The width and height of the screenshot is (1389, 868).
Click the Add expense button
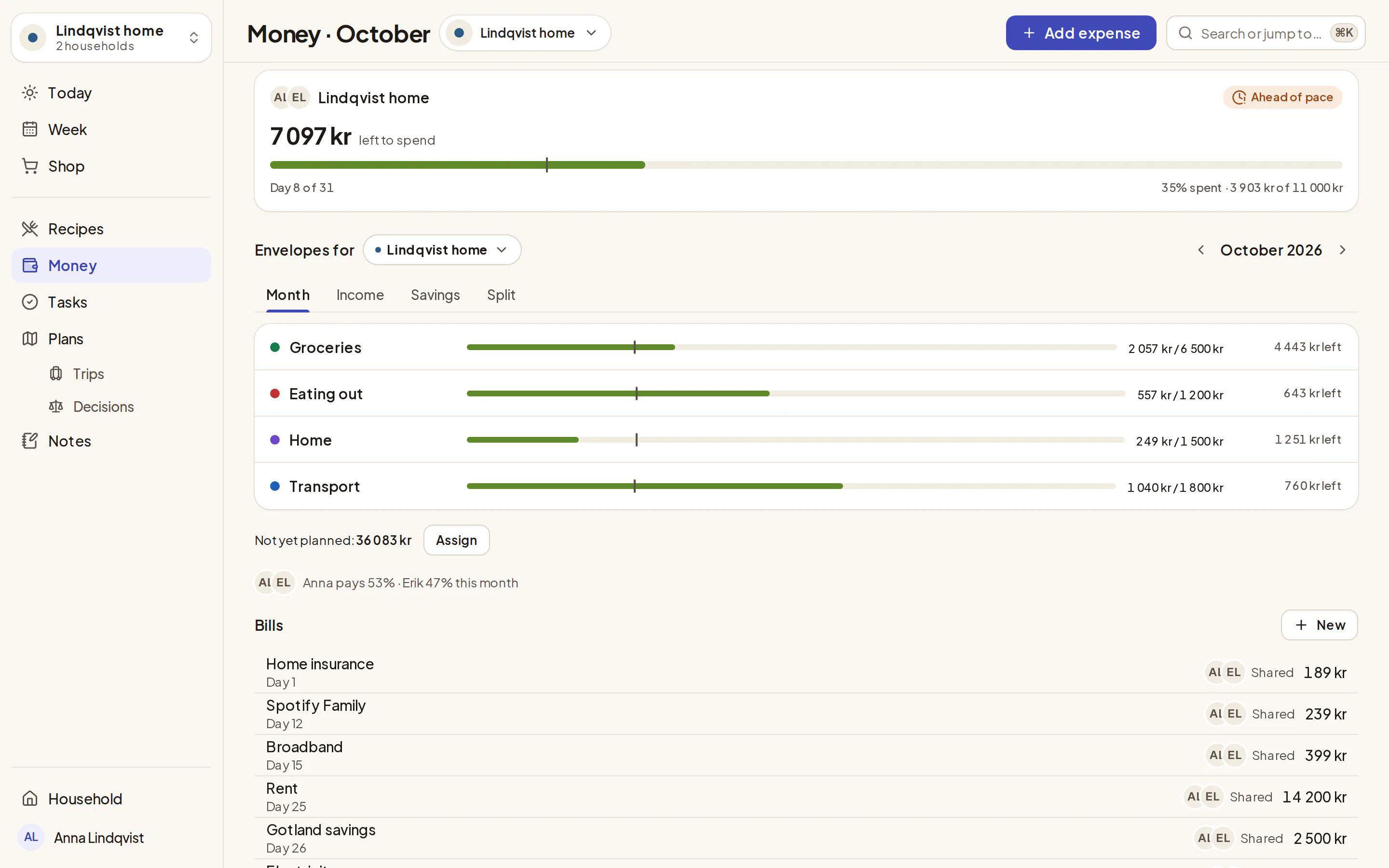tap(1081, 33)
